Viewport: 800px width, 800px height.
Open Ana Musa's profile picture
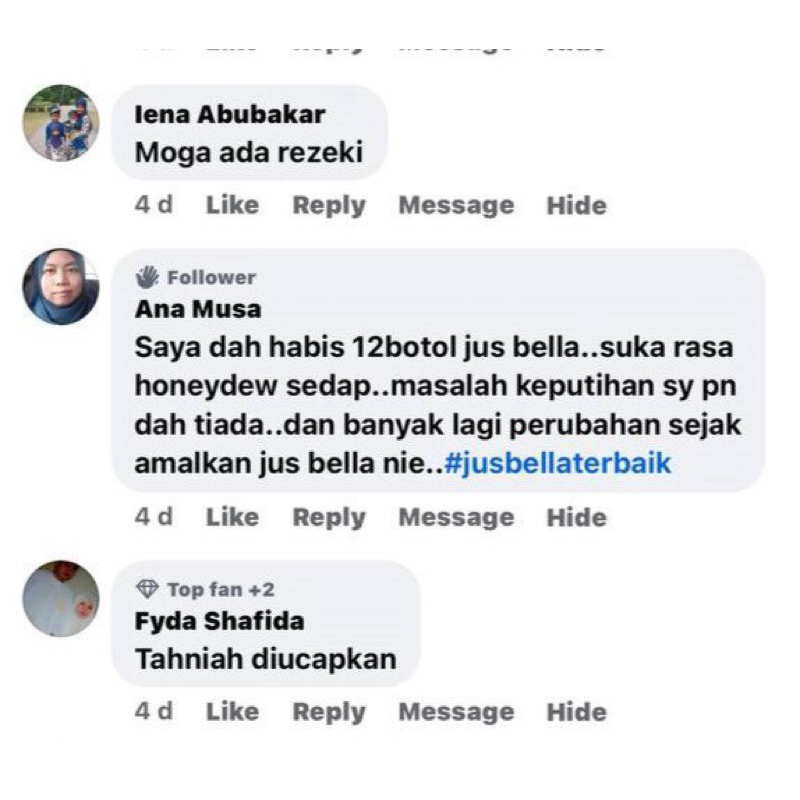[x=61, y=287]
